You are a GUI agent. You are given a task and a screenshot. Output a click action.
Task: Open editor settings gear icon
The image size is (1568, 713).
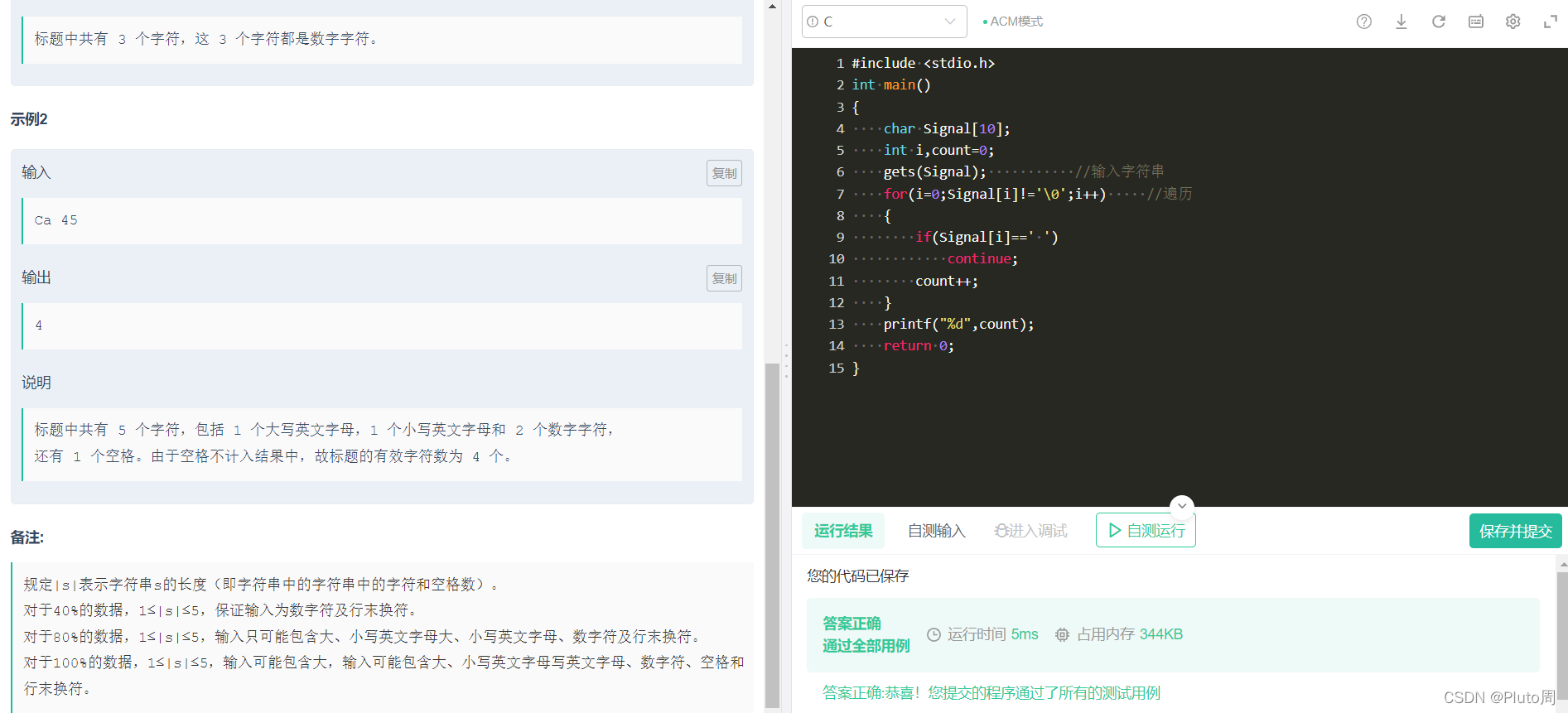tap(1513, 22)
